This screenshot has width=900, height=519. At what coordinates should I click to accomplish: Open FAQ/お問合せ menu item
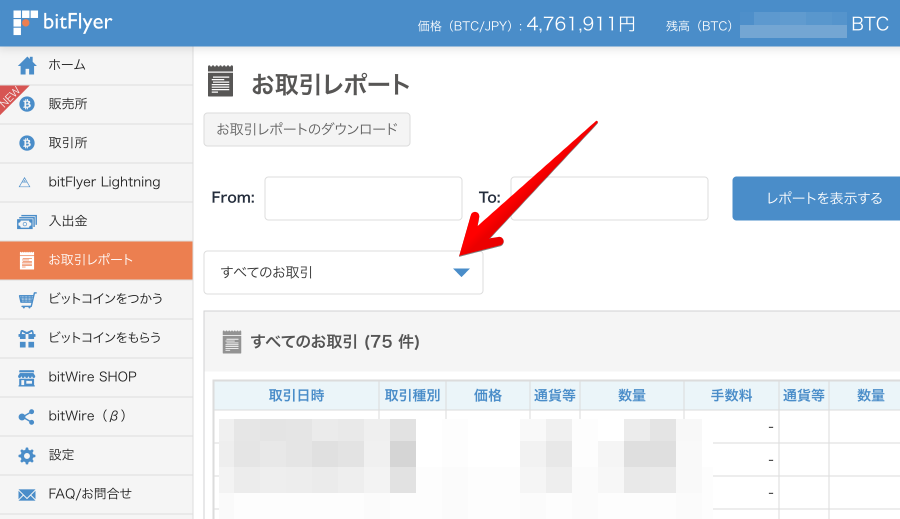pos(96,494)
